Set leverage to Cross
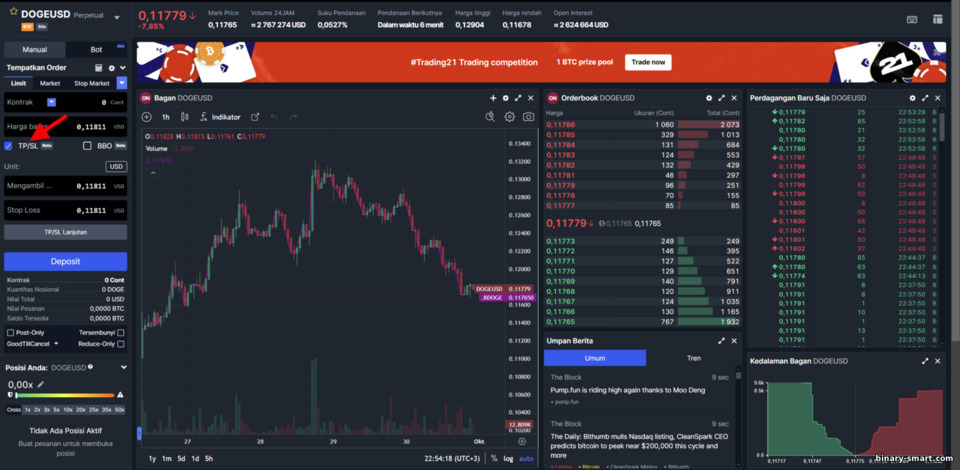This screenshot has width=960, height=470. coord(13,409)
